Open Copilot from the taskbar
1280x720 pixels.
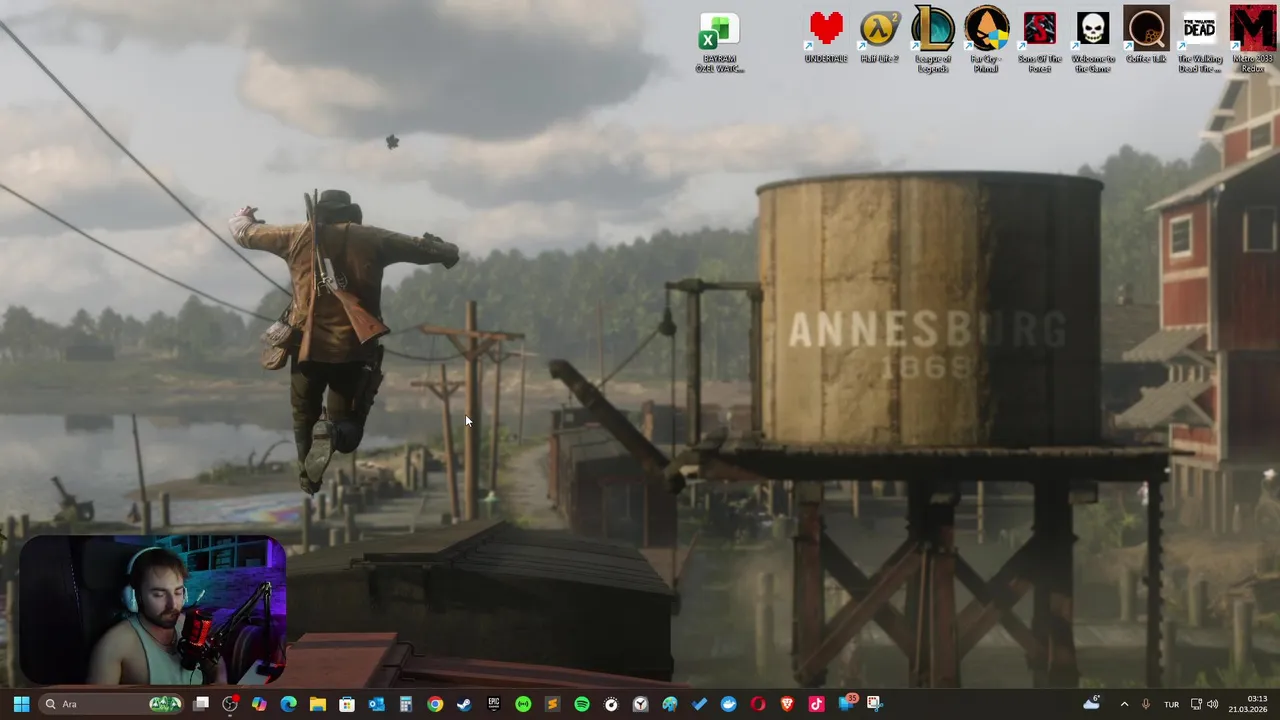coord(259,704)
